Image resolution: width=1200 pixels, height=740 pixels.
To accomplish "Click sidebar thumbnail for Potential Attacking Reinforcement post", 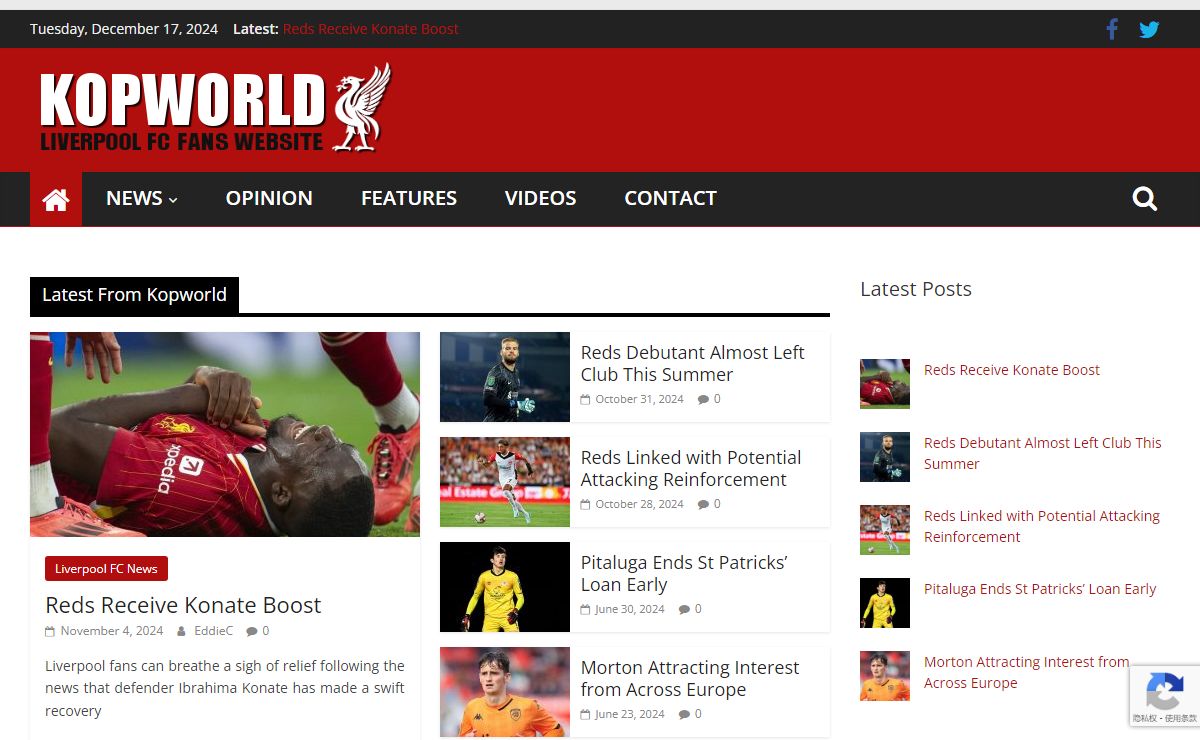I will click(x=885, y=530).
